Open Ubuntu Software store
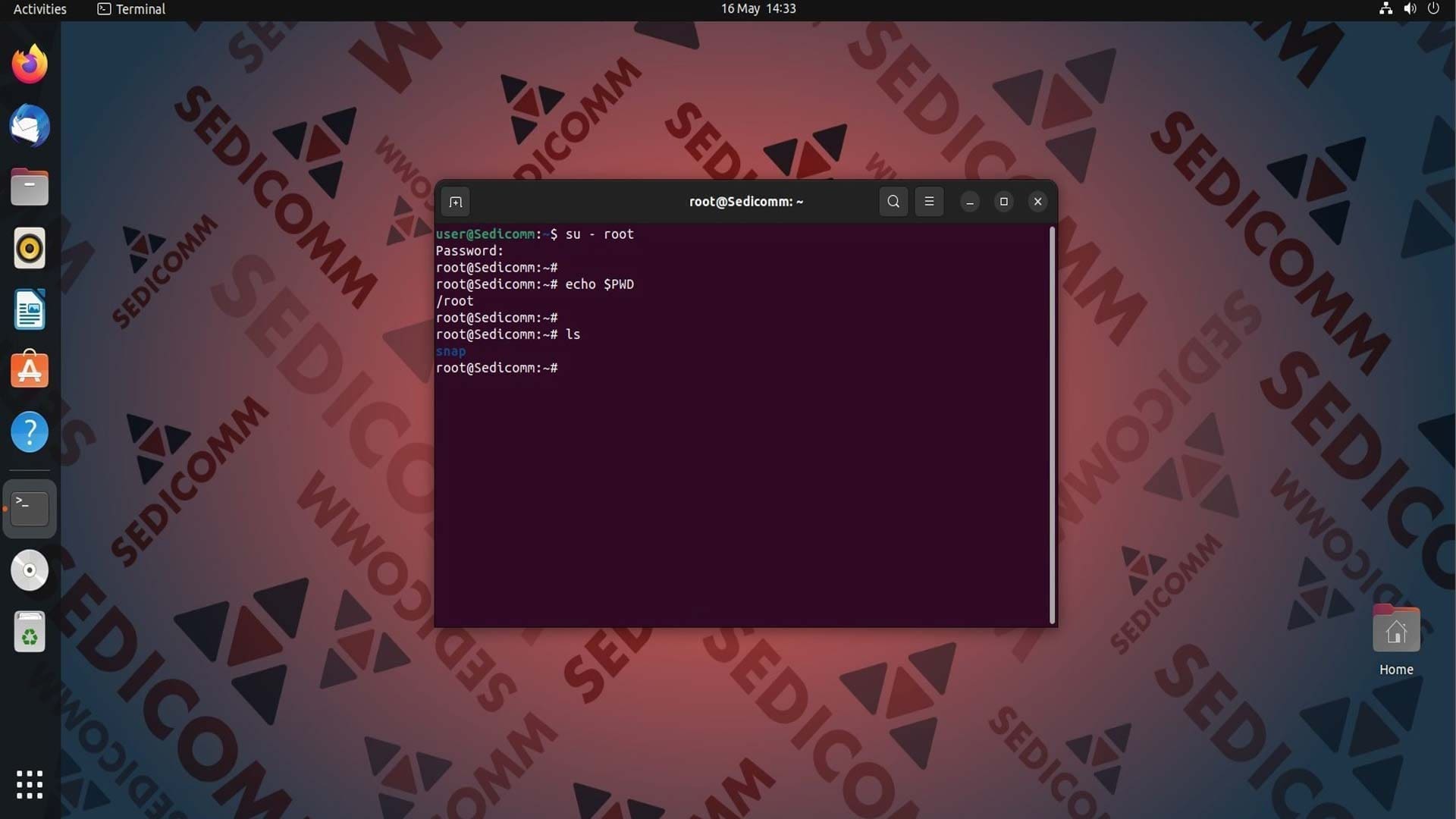The height and width of the screenshot is (819, 1456). 30,371
